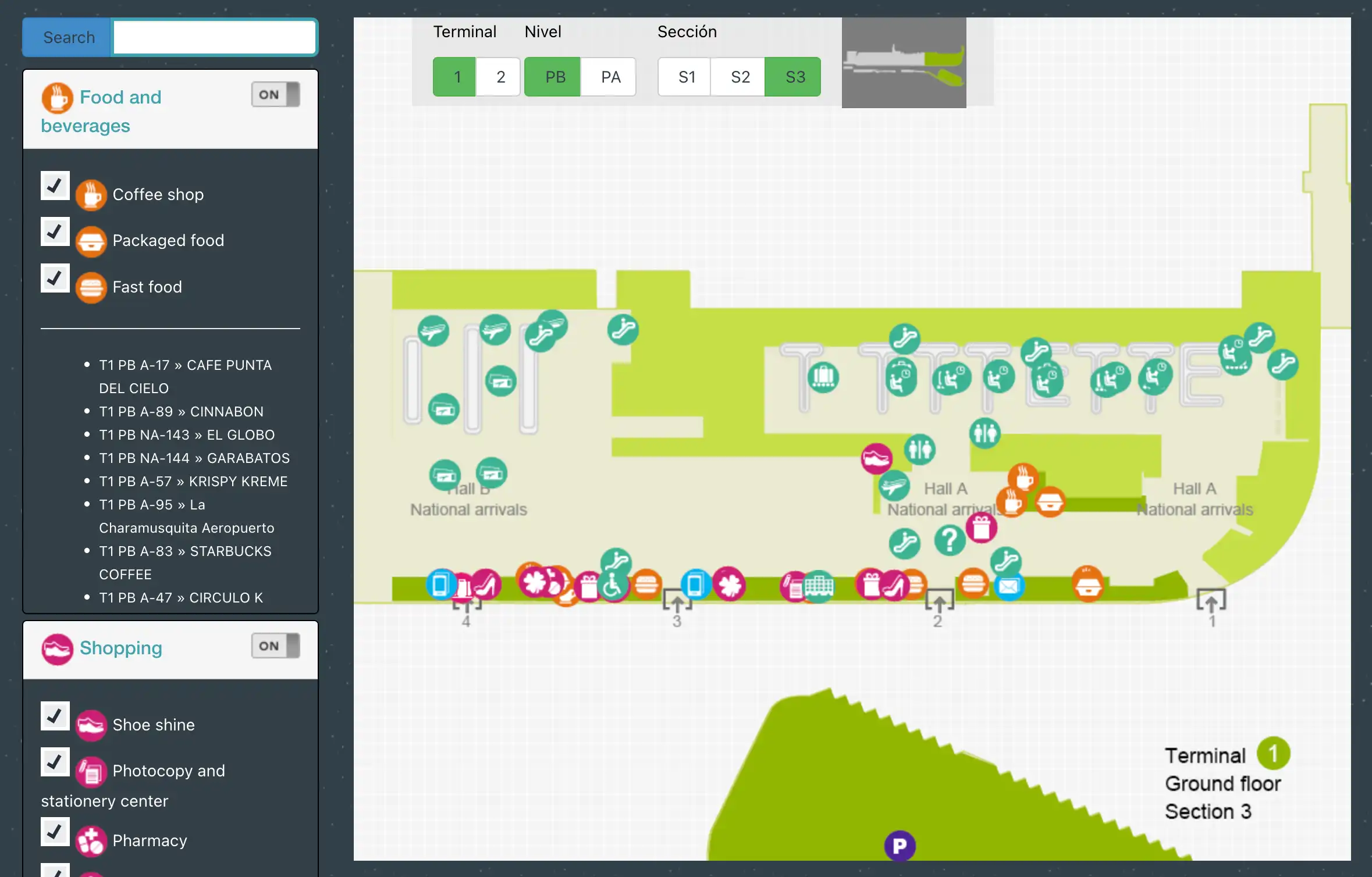Click the purple parking P icon

point(899,846)
